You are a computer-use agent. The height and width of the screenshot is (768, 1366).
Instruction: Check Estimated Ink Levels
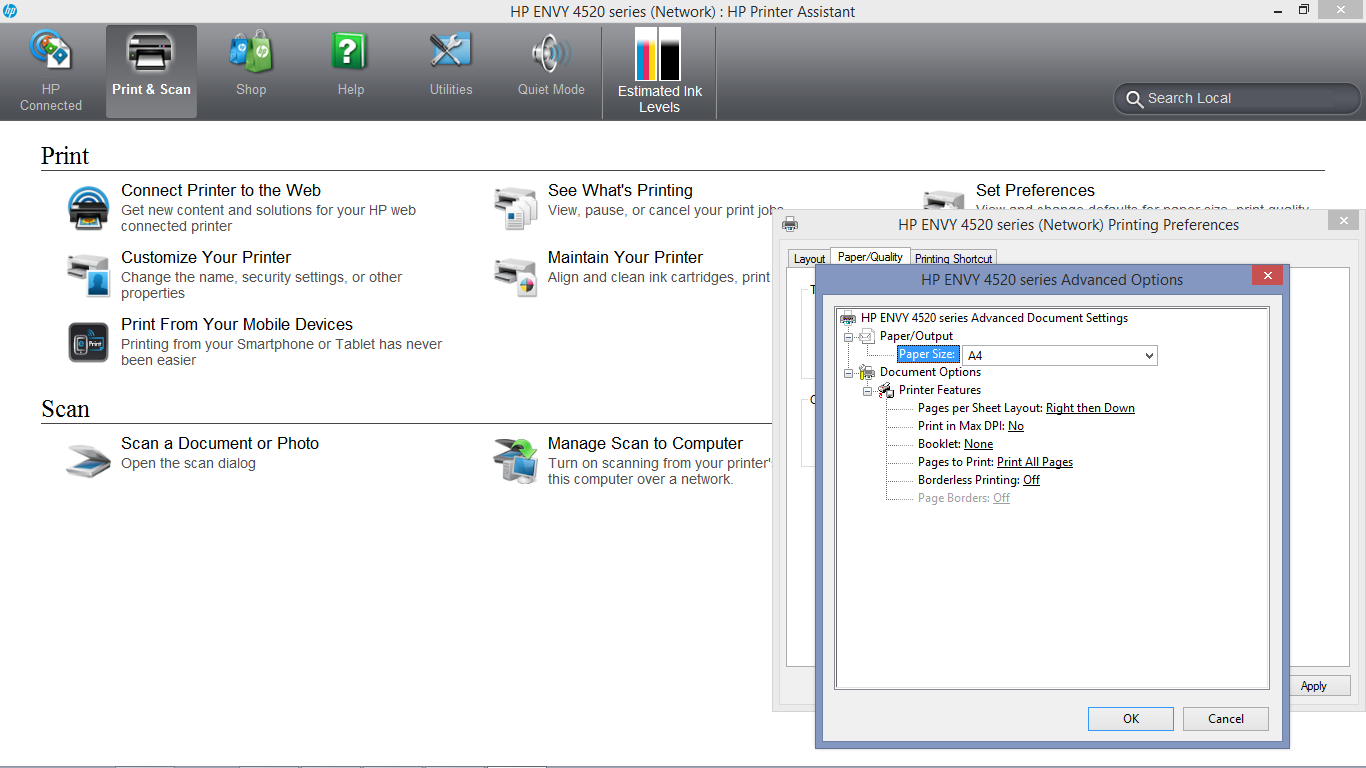tap(658, 70)
